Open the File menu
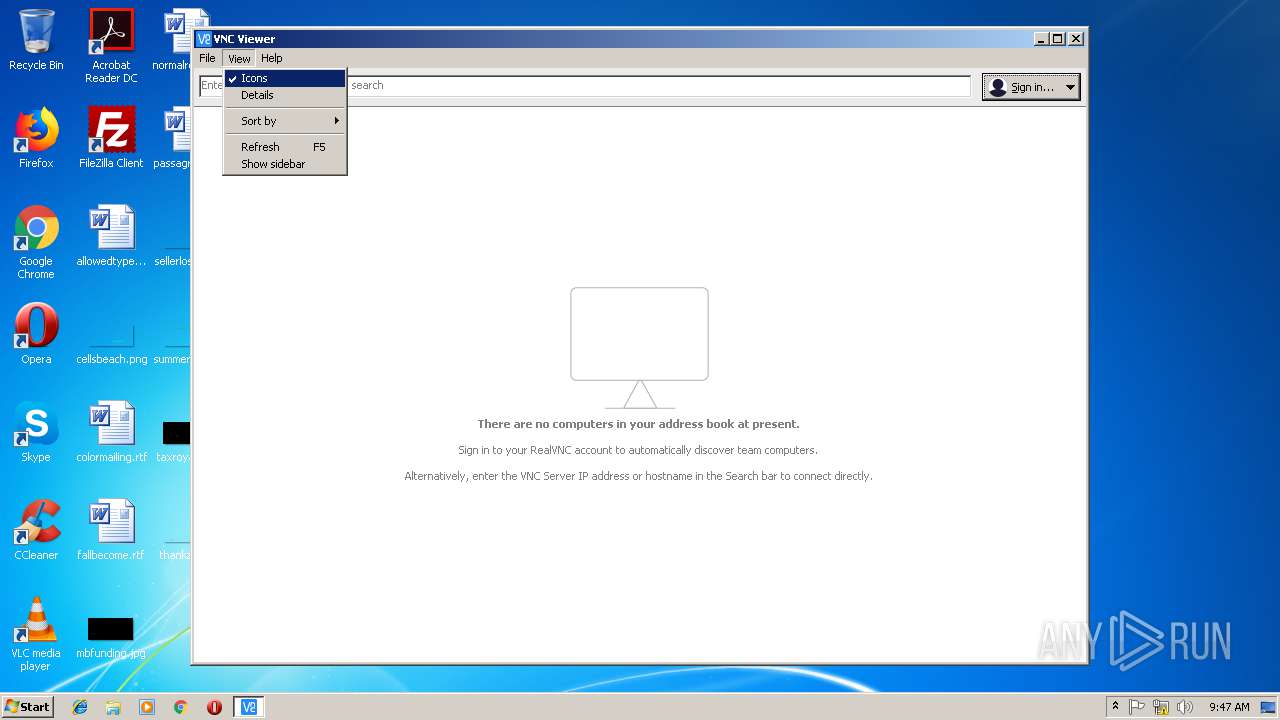 [x=207, y=58]
